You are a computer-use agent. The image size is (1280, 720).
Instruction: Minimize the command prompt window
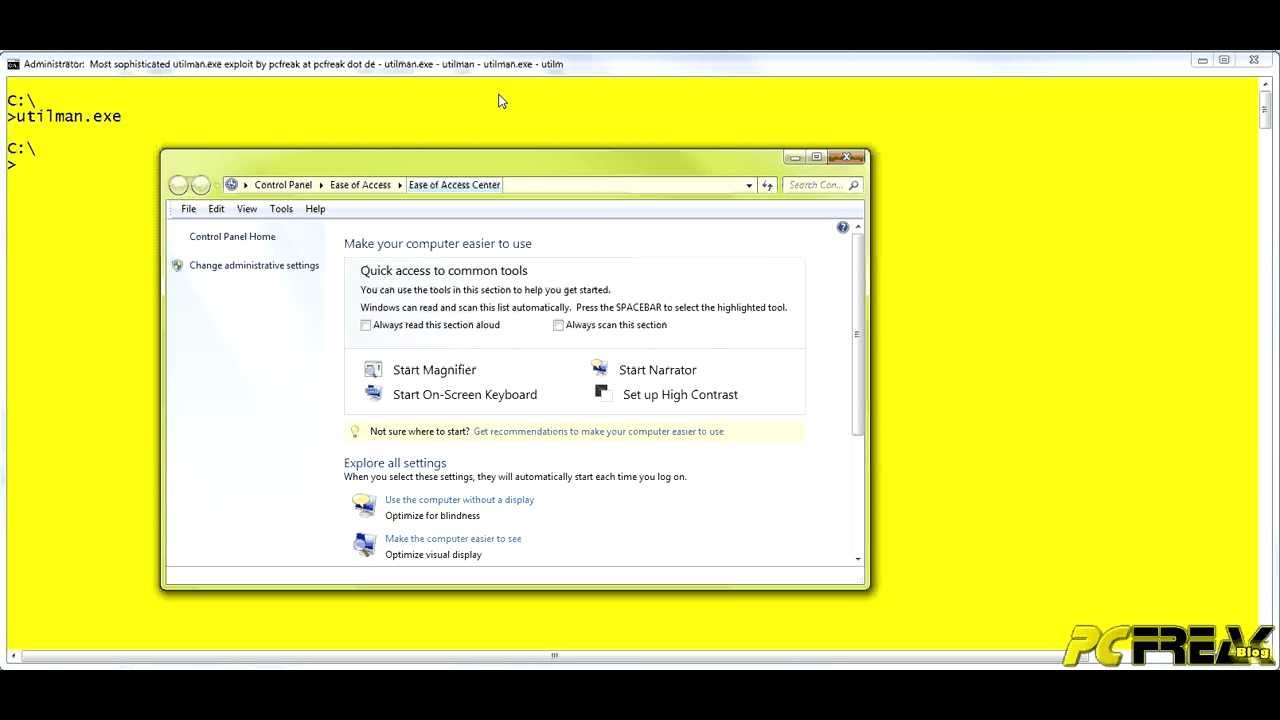1202,61
